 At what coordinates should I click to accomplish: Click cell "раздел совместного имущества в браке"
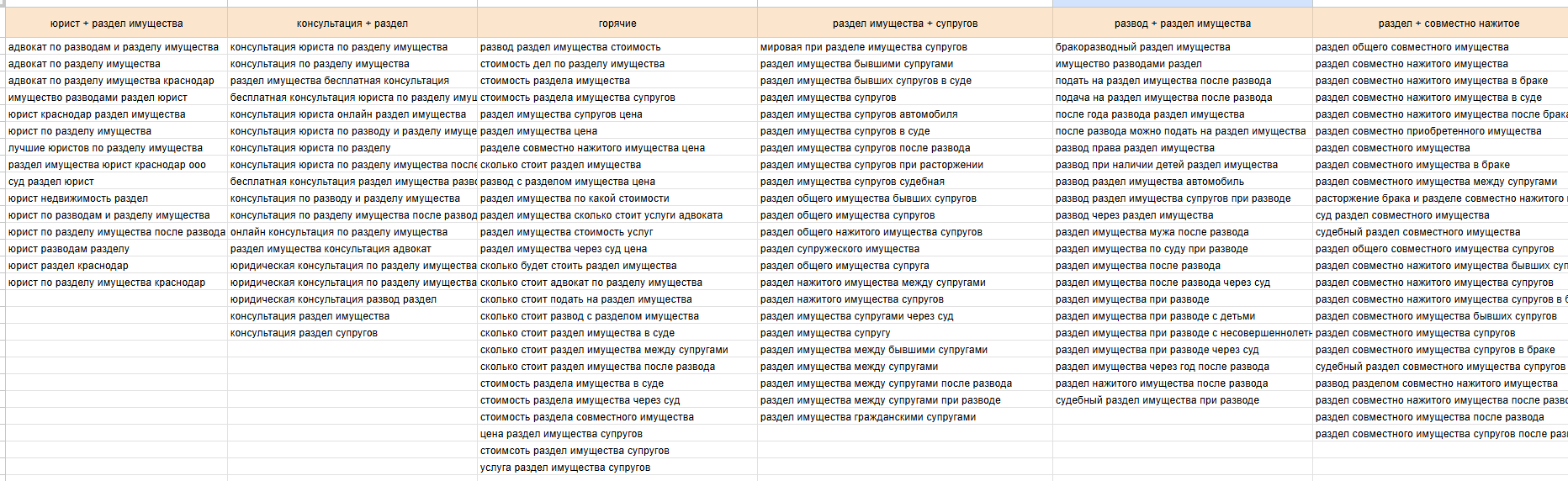[x=1440, y=165]
